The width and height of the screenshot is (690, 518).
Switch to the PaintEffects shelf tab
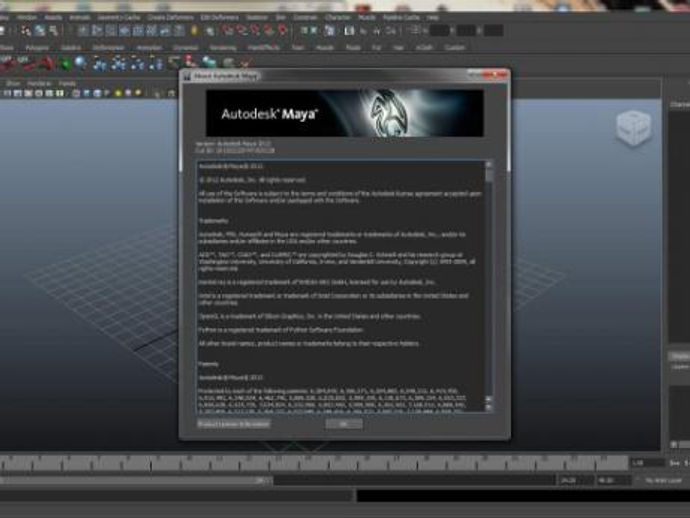tap(263, 48)
